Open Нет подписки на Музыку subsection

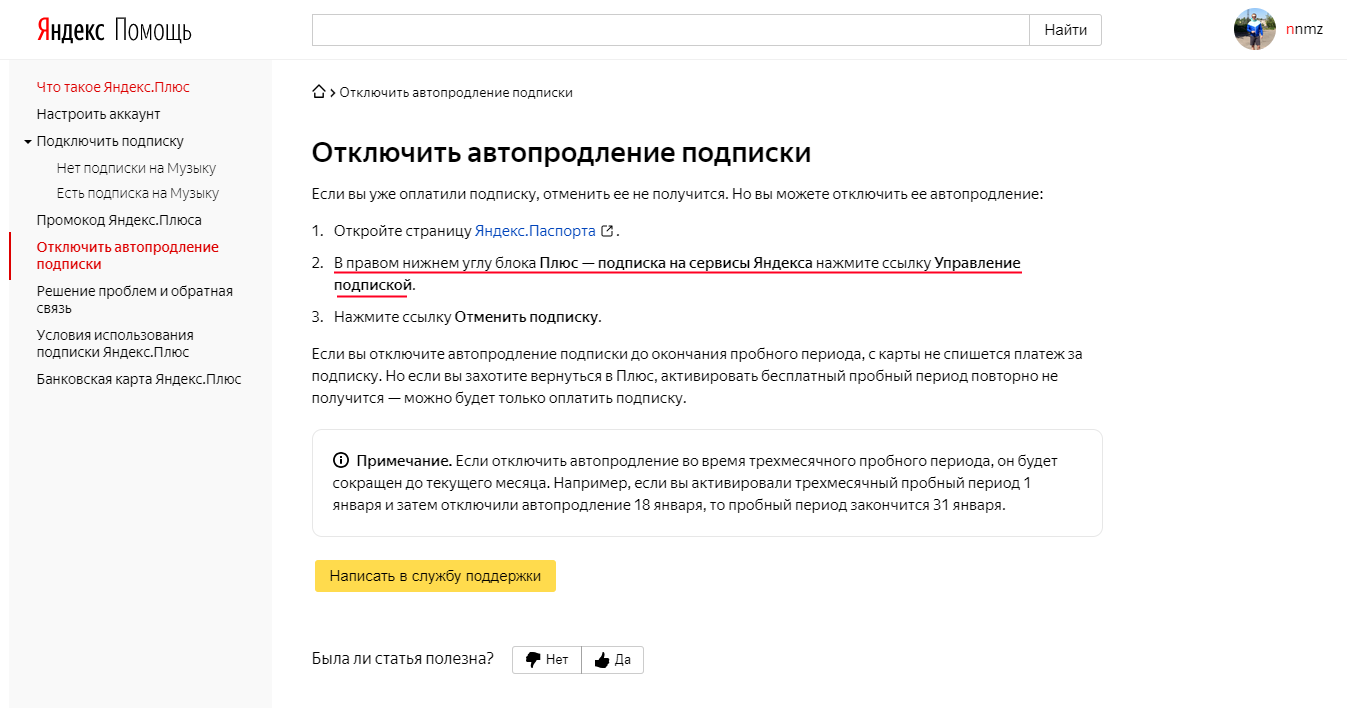click(x=136, y=168)
